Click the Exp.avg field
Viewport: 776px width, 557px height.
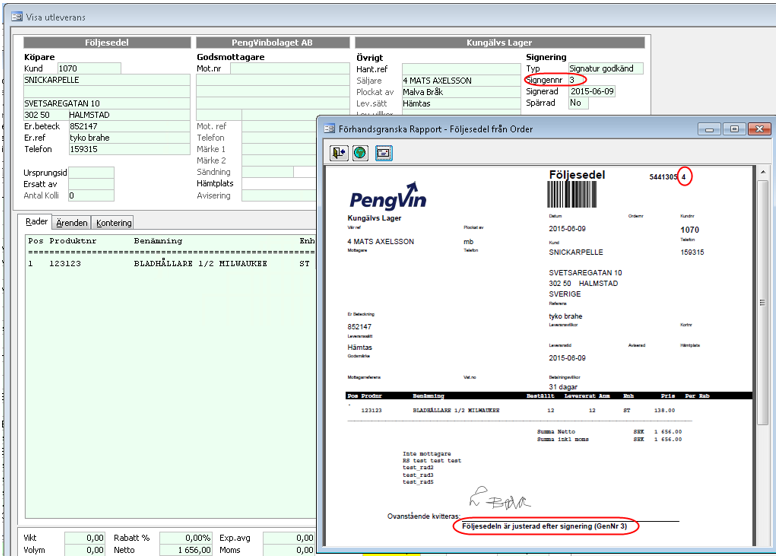pos(289,538)
